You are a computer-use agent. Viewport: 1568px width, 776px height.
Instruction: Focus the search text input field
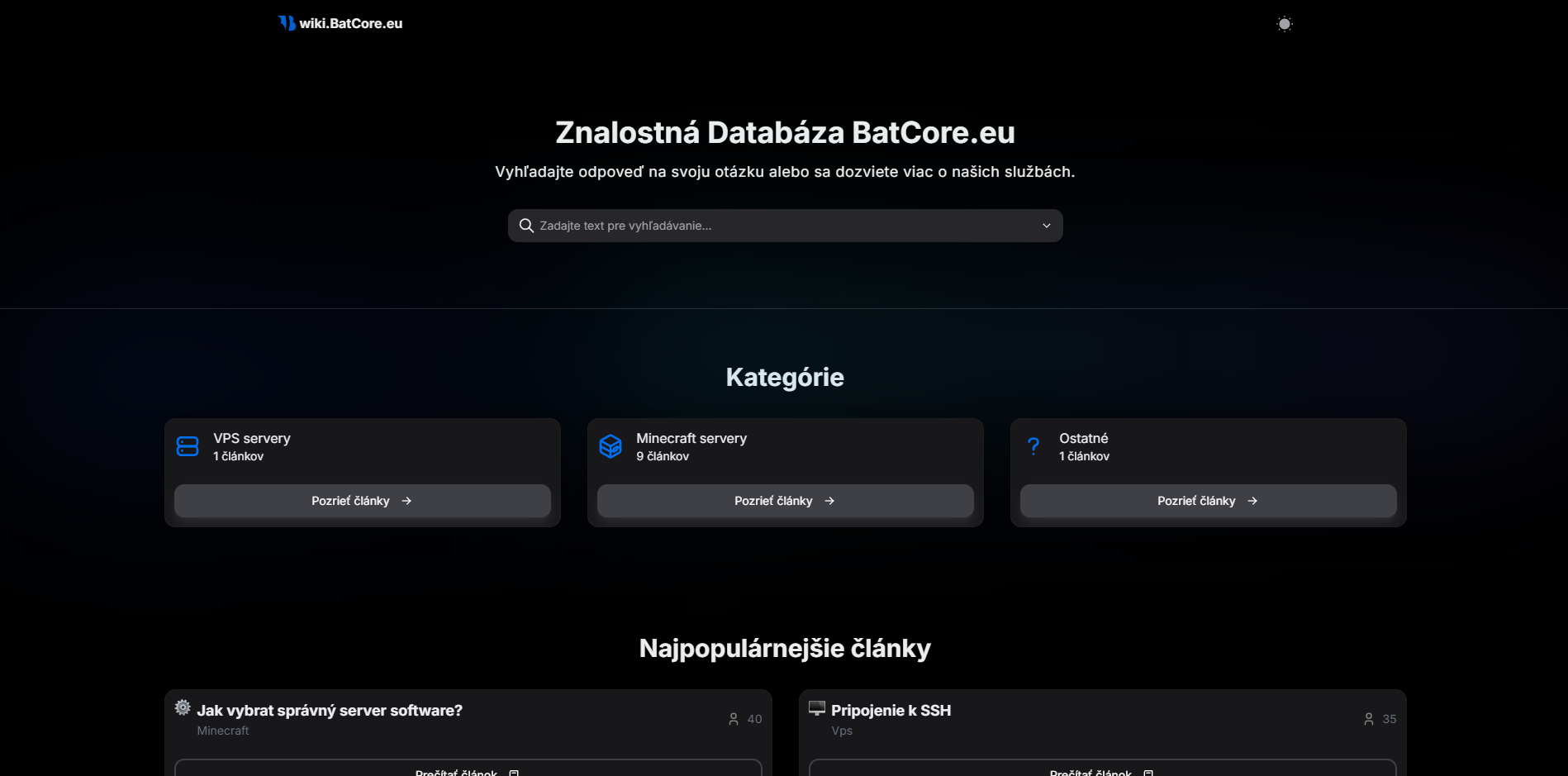pos(785,226)
